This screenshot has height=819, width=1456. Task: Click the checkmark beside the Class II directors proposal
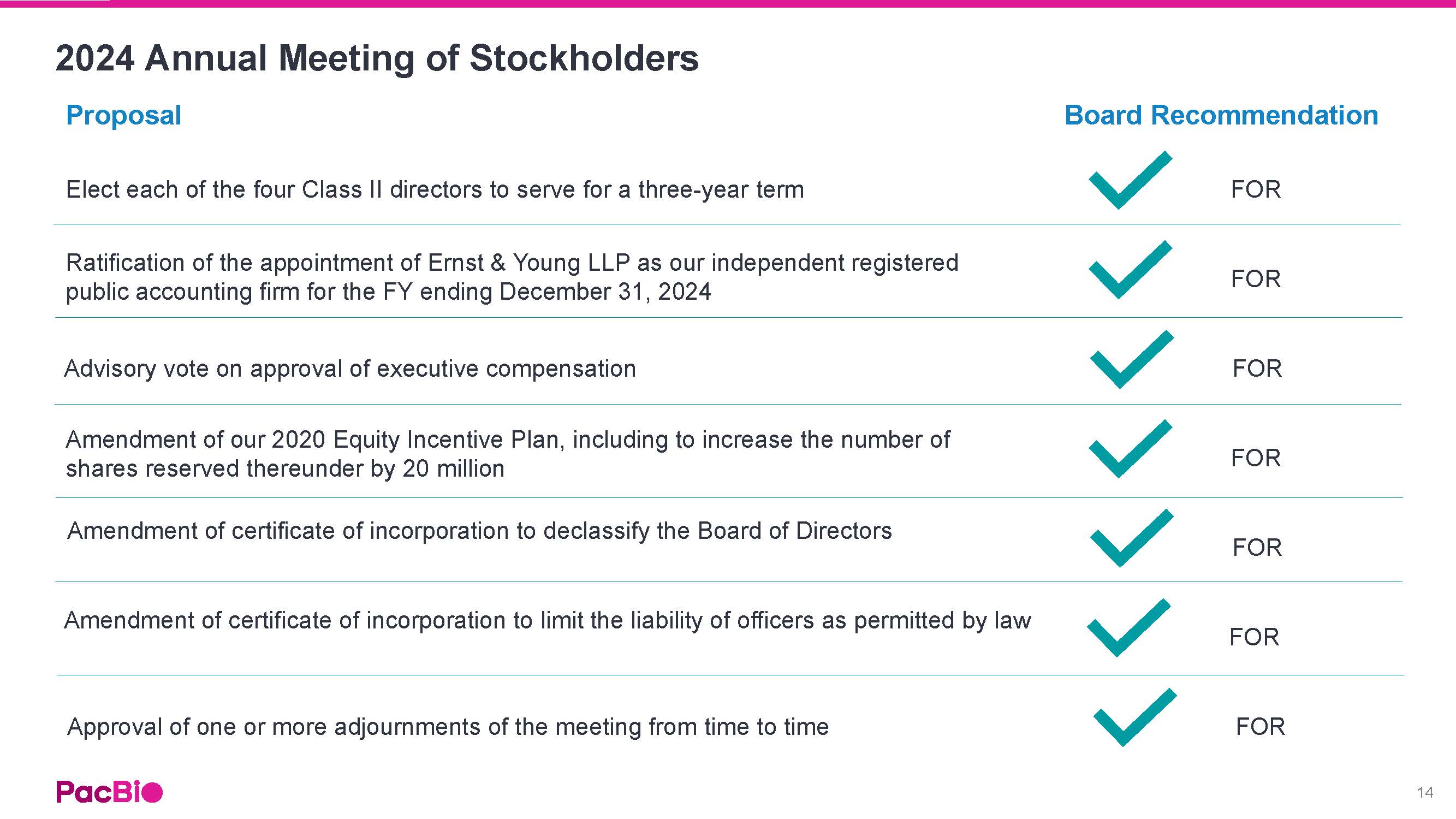(1130, 181)
